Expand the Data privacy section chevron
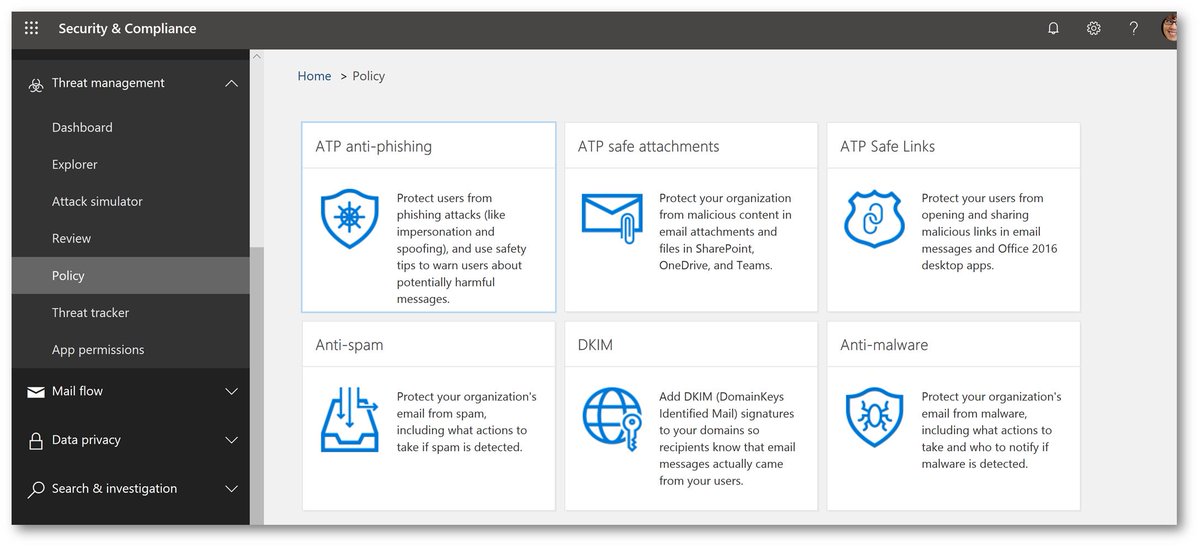Image resolution: width=1200 pixels, height=548 pixels. click(231, 440)
